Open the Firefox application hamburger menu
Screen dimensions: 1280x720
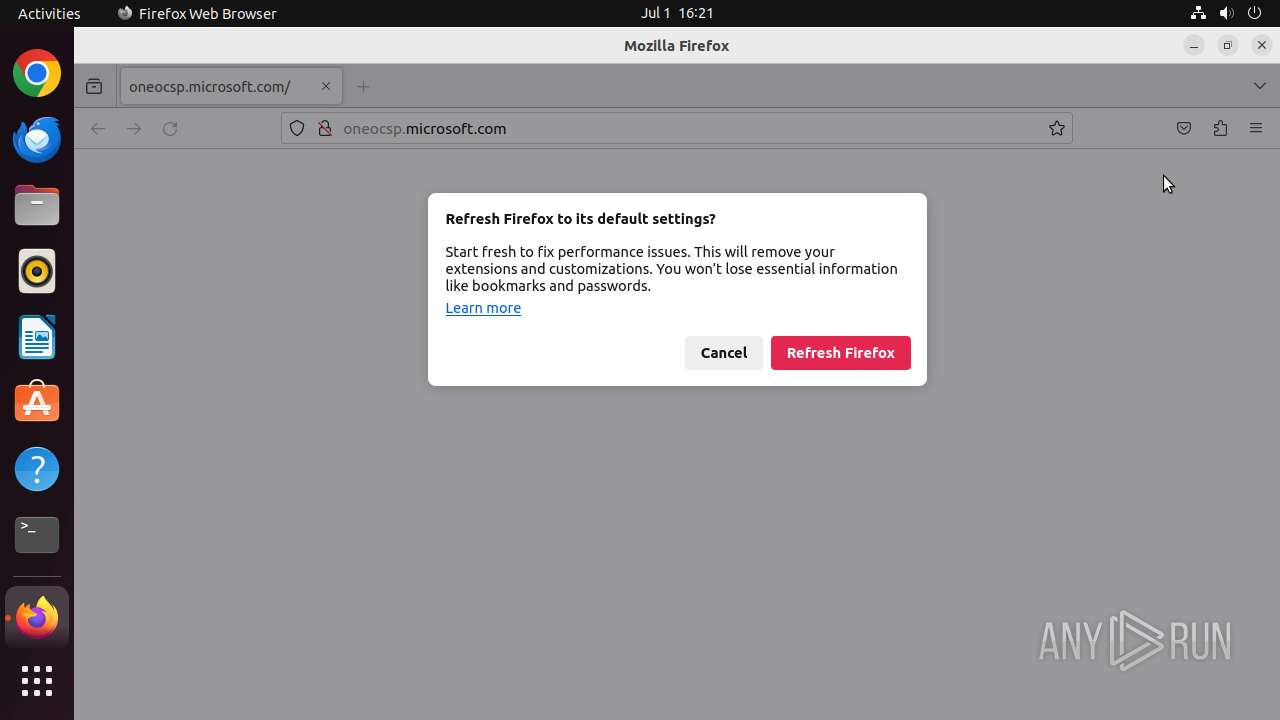click(1256, 128)
